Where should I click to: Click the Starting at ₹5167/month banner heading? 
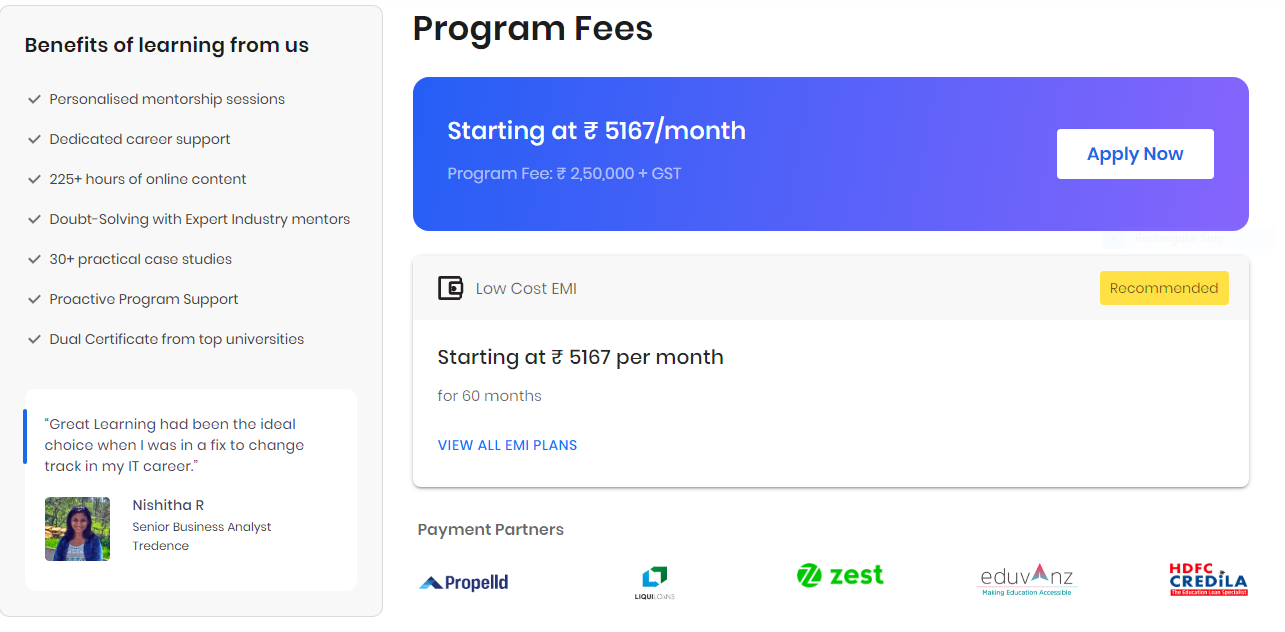coord(596,131)
